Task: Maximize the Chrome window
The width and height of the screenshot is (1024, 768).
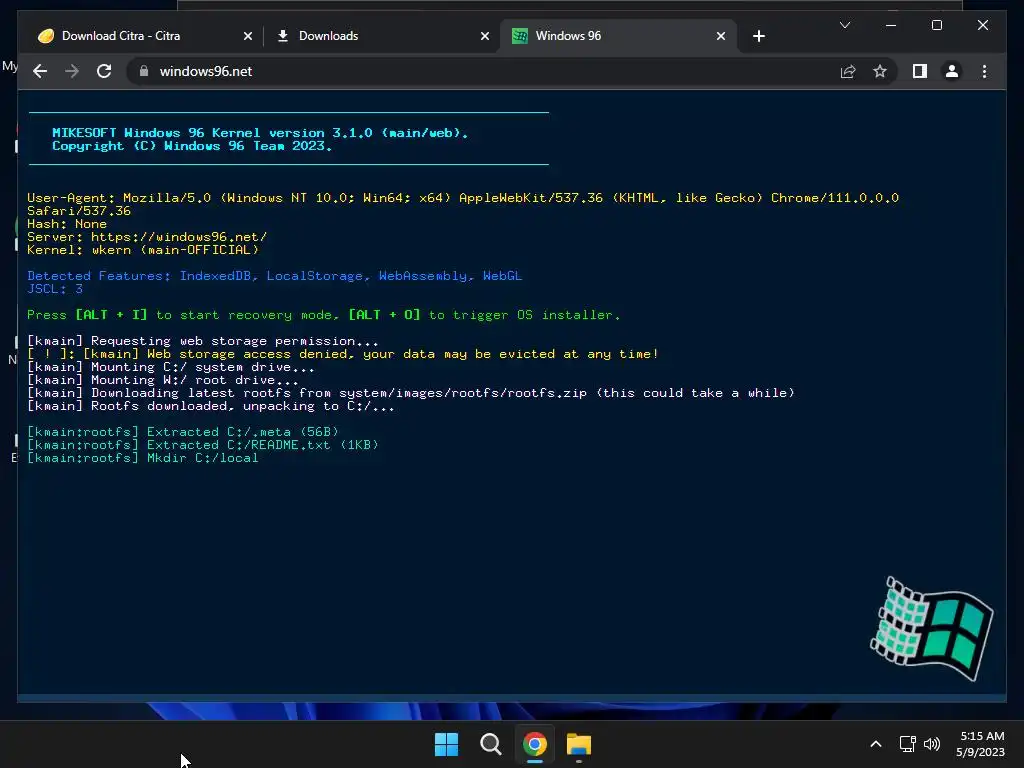Action: (x=936, y=25)
